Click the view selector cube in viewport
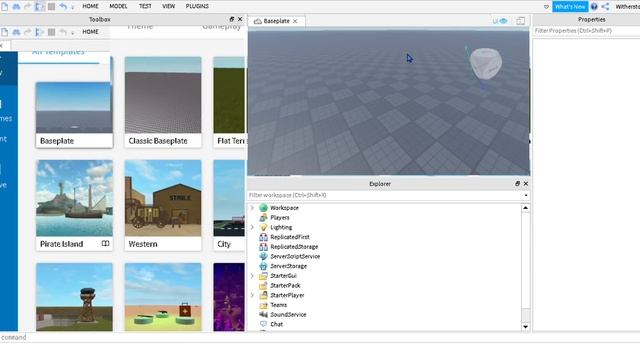Viewport: 640px width, 360px height. (x=485, y=64)
